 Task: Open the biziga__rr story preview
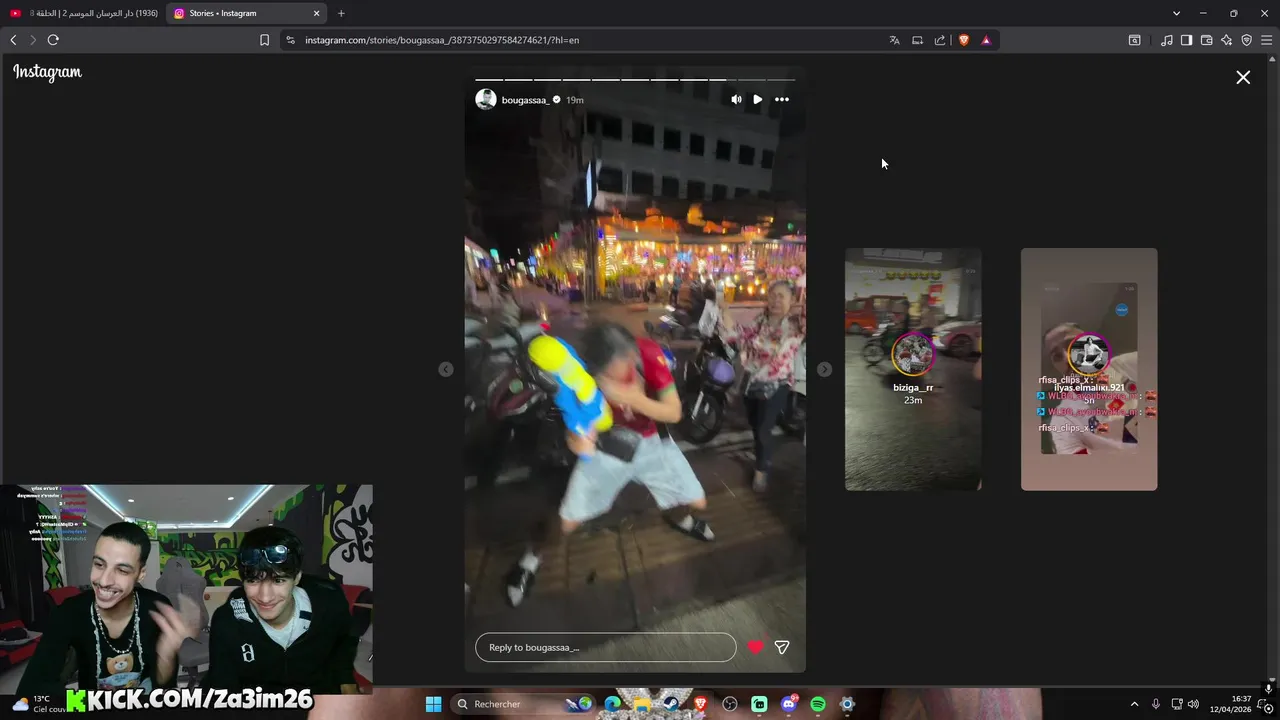pyautogui.click(x=913, y=369)
